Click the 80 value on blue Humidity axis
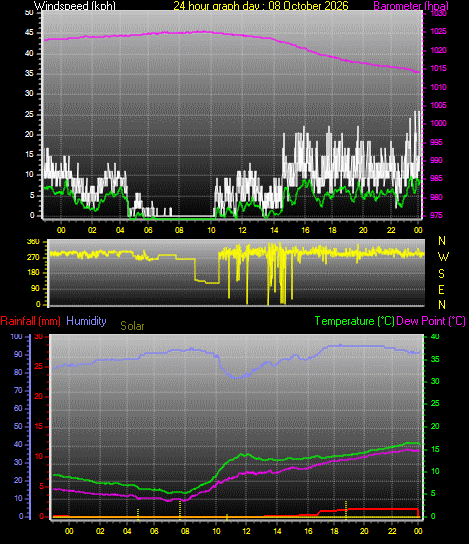469x544 pixels. 18,372
